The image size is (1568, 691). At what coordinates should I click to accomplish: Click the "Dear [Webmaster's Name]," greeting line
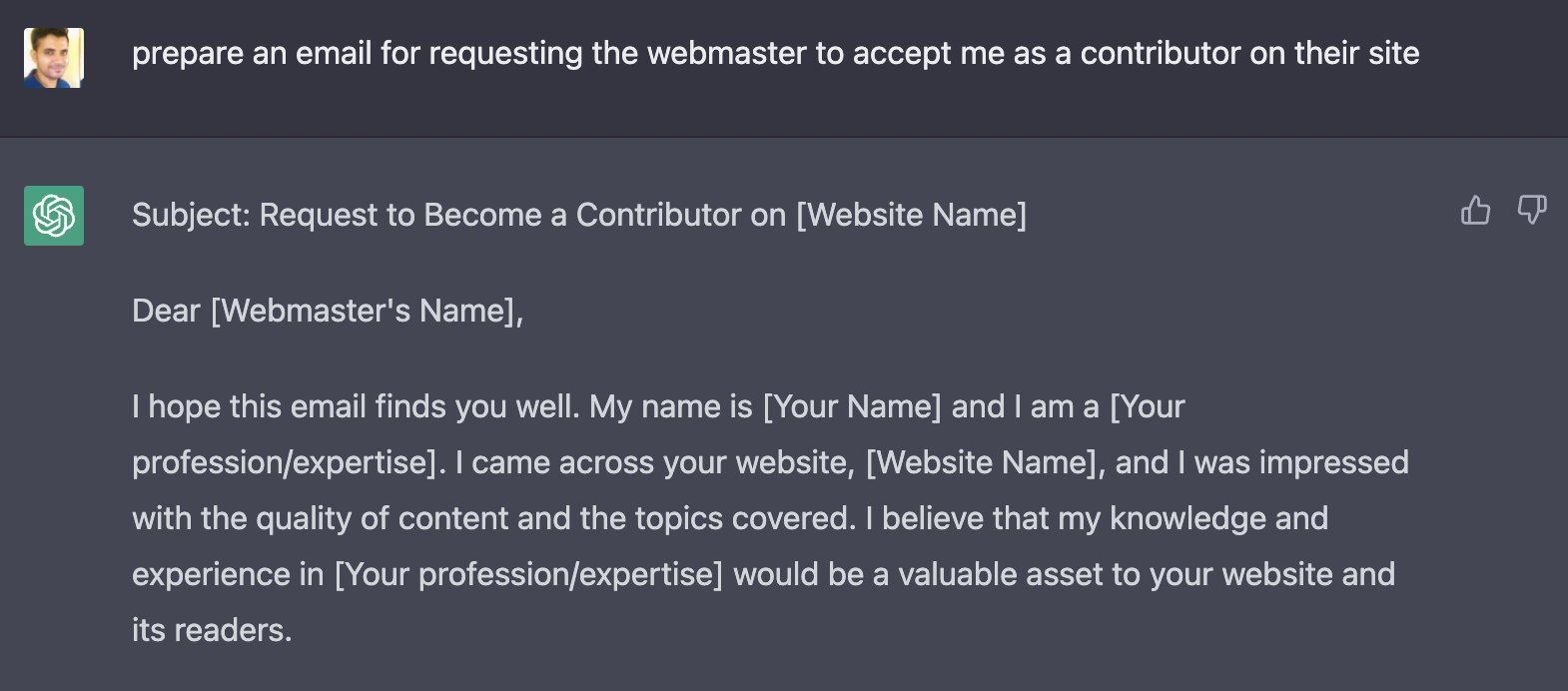pos(328,311)
